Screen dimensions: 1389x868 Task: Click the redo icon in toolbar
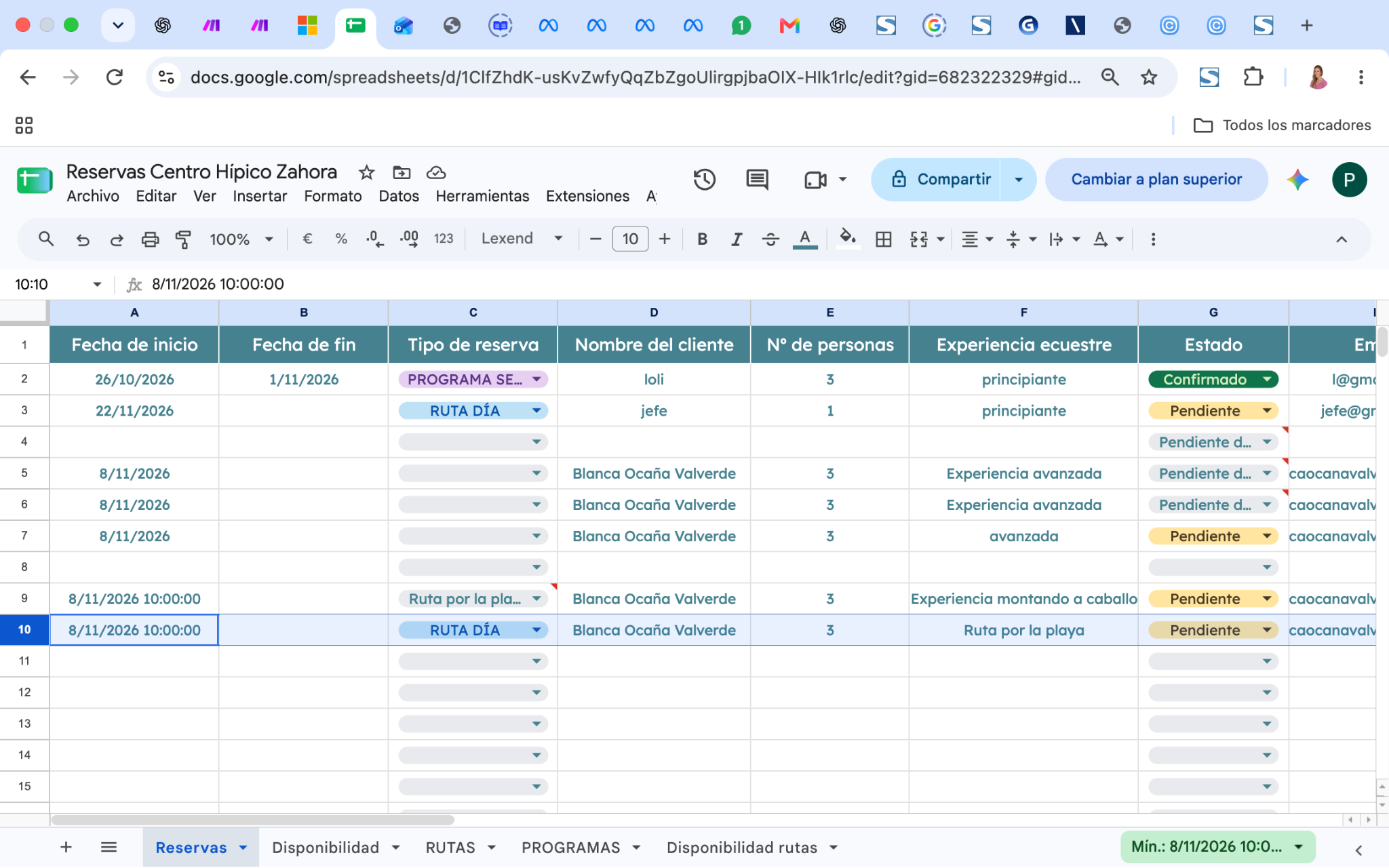click(117, 239)
